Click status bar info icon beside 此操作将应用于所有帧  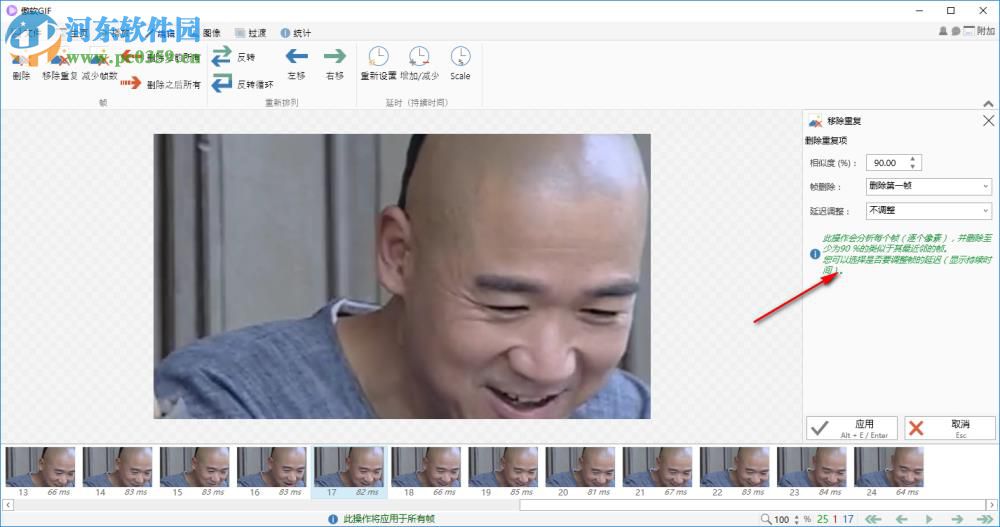(333, 519)
